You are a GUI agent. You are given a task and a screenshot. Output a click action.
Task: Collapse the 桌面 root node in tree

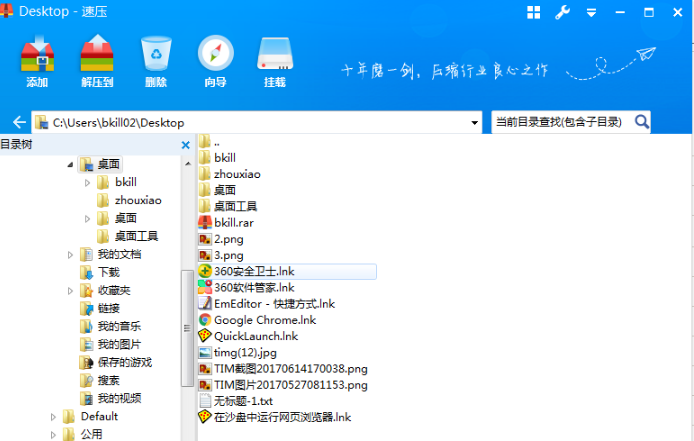coord(70,164)
